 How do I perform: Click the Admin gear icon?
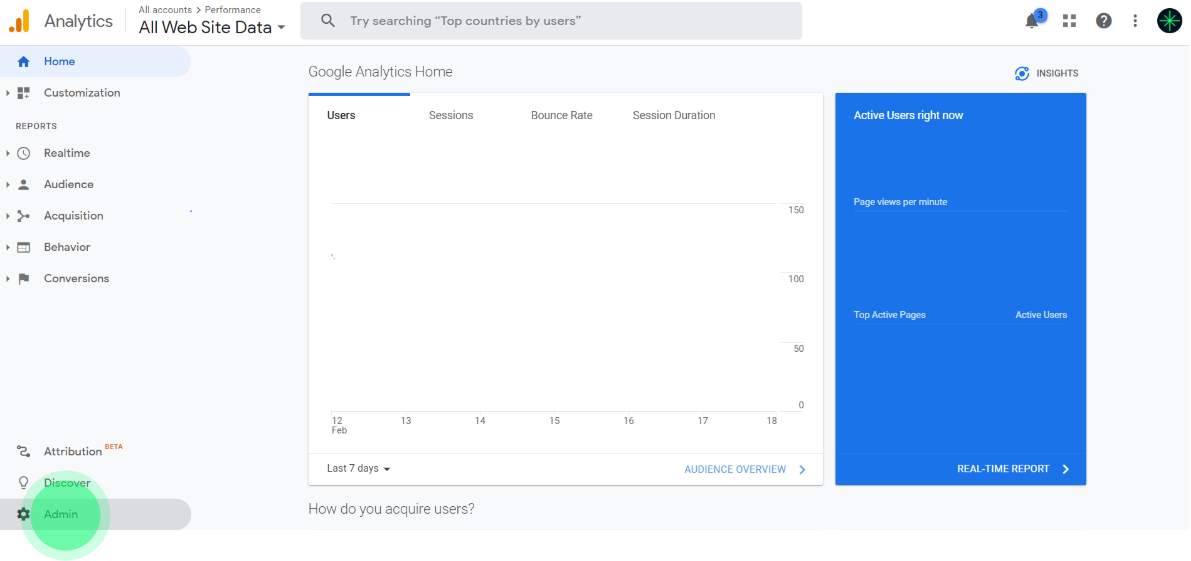24,514
